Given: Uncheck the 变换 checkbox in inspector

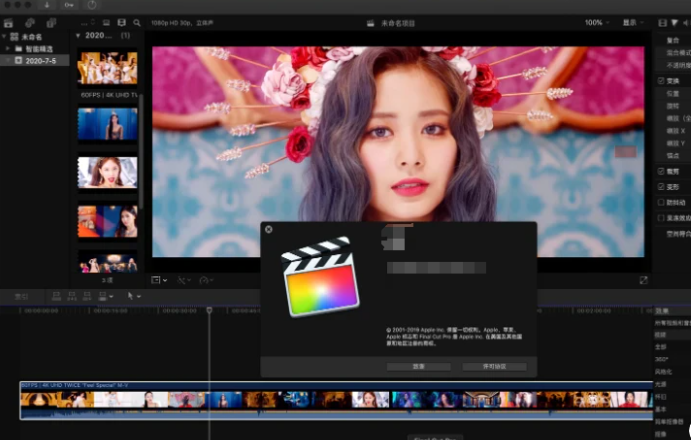Looking at the screenshot, I should [661, 81].
